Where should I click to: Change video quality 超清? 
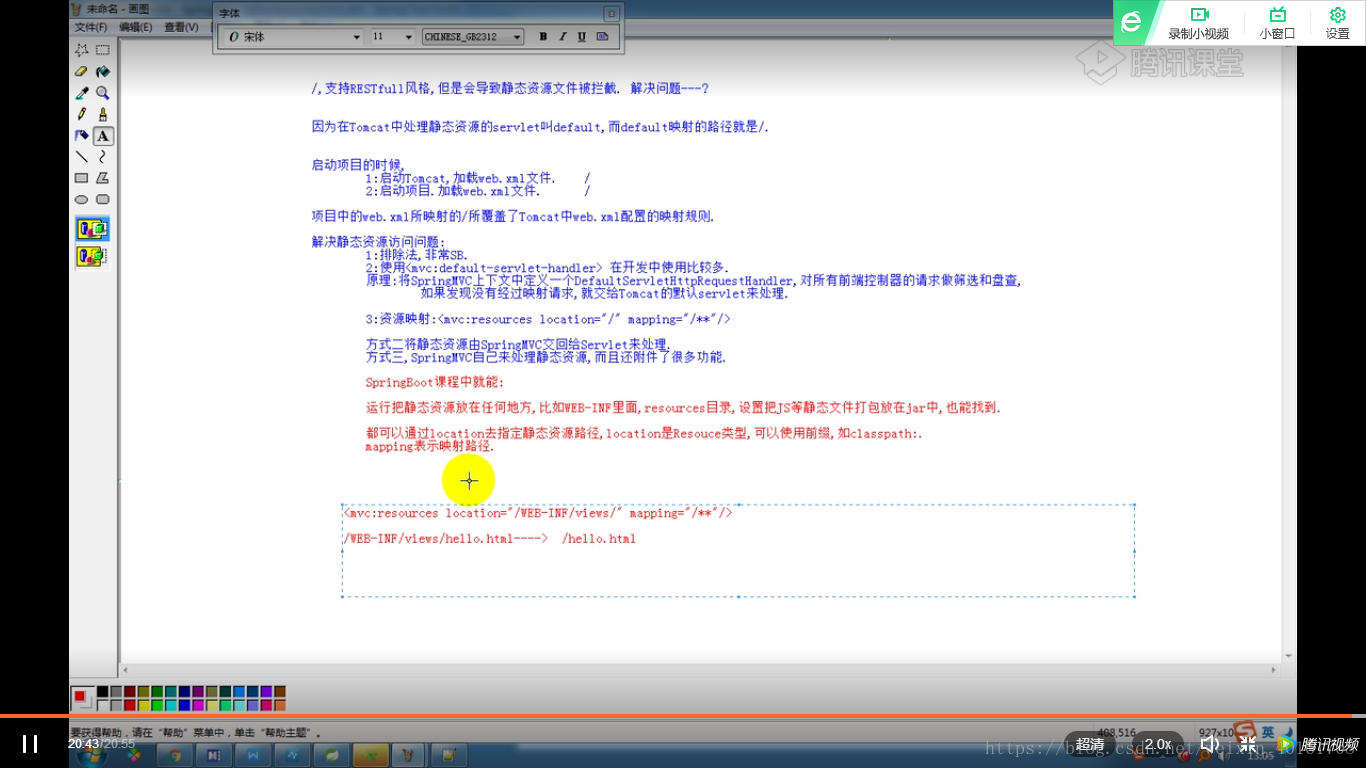click(1091, 744)
